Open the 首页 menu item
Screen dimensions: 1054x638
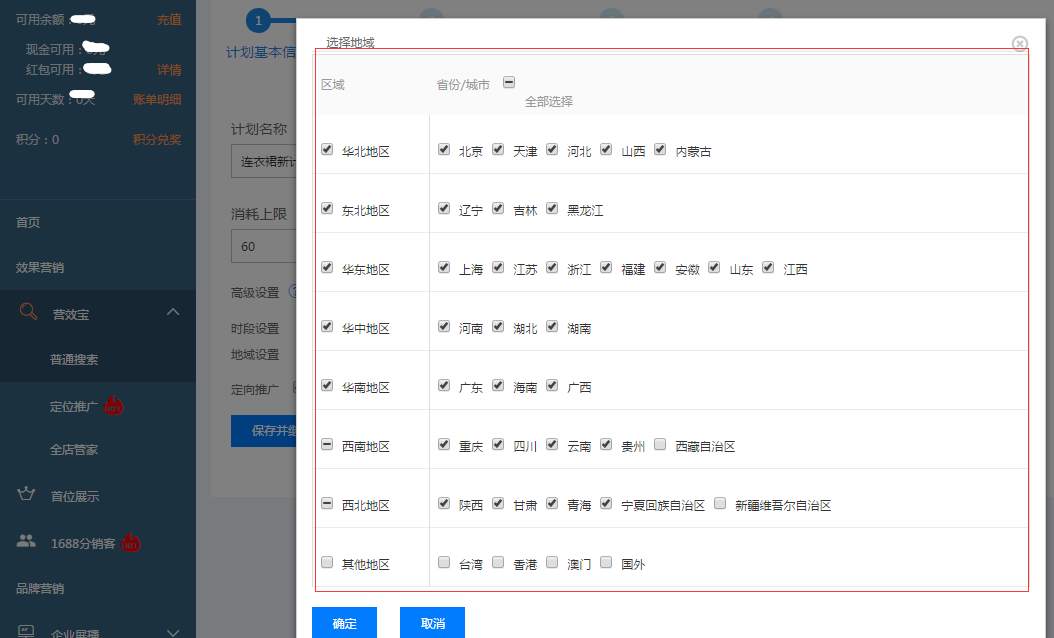[28, 223]
